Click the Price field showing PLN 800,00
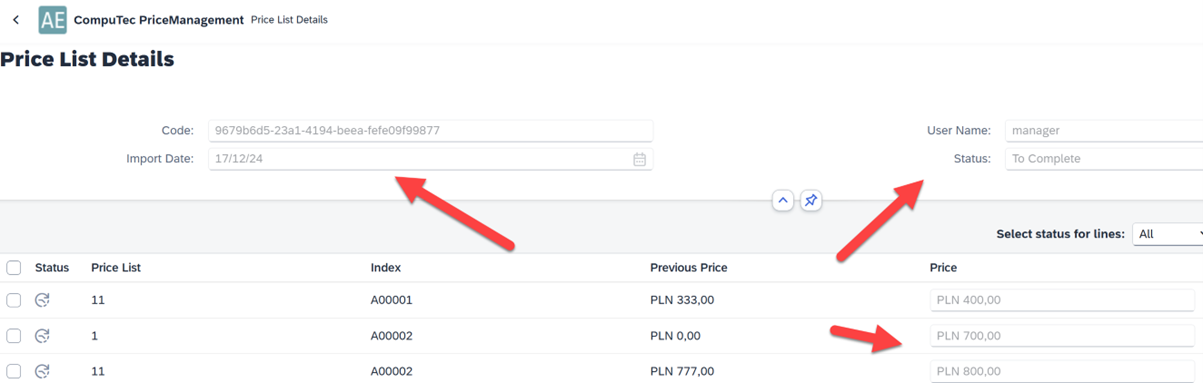The image size is (1203, 383). [x=1062, y=371]
